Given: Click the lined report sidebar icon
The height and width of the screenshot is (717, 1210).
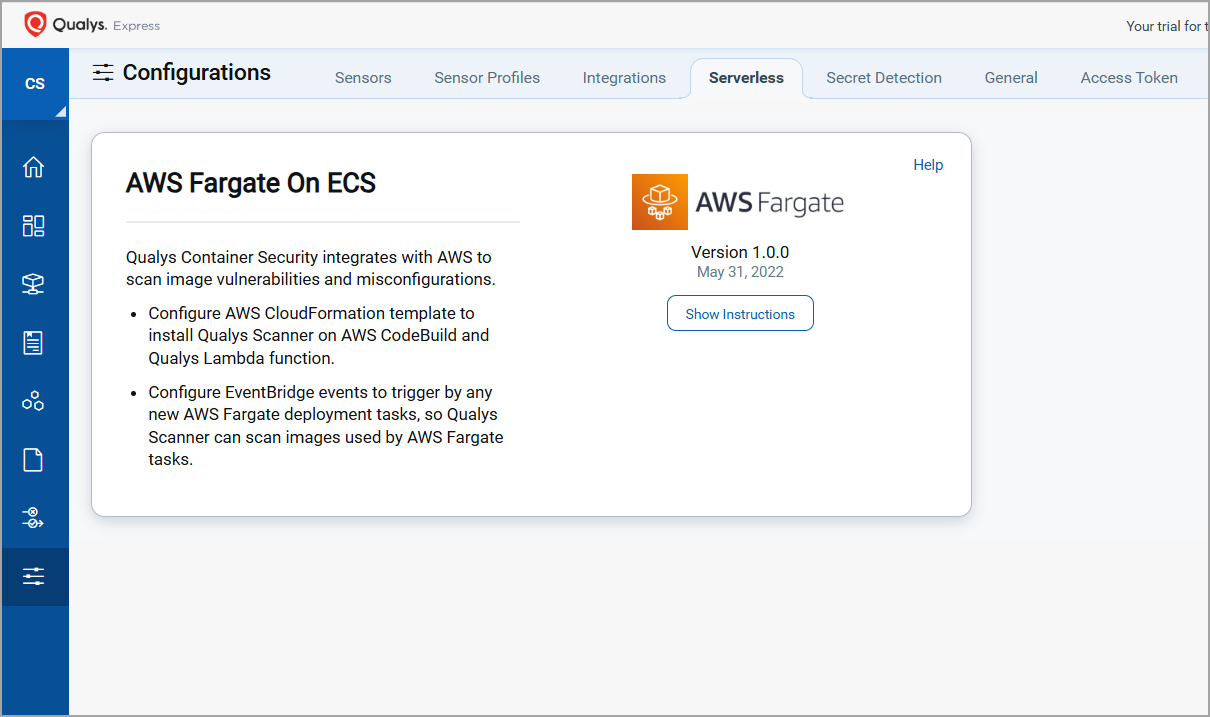Looking at the screenshot, I should 34,343.
